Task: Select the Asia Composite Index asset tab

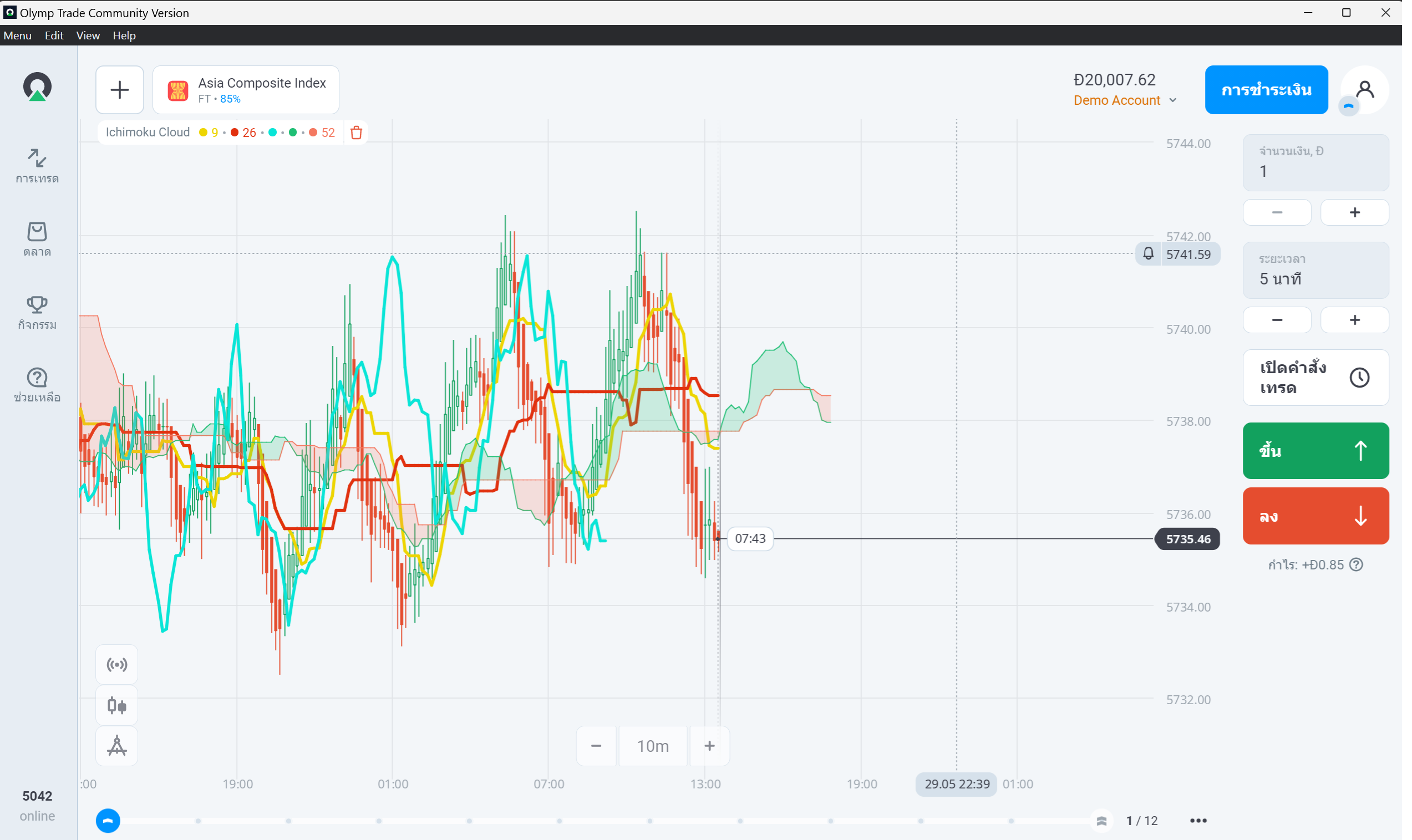Action: tap(246, 89)
